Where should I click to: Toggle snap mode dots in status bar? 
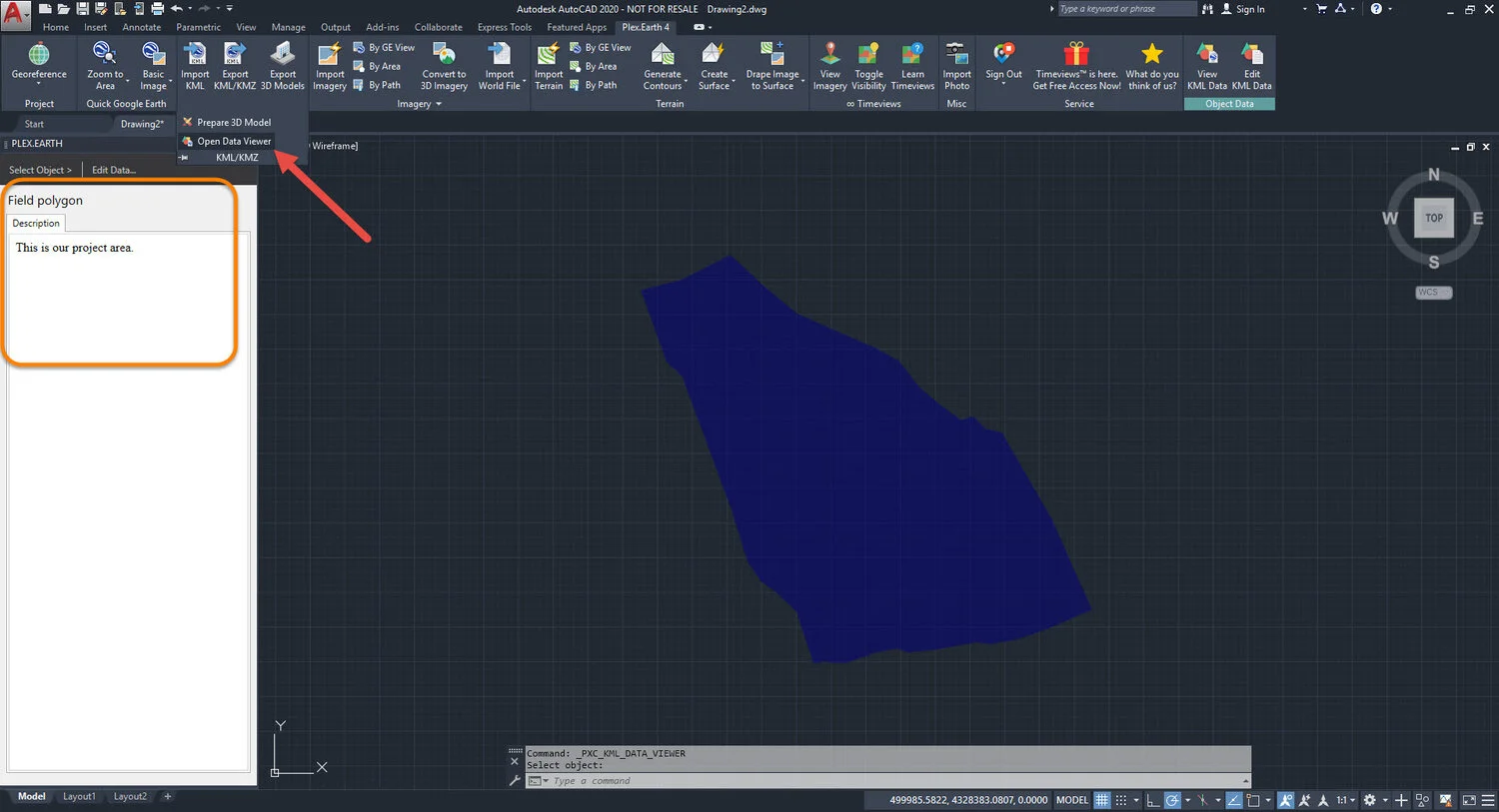pos(1121,800)
